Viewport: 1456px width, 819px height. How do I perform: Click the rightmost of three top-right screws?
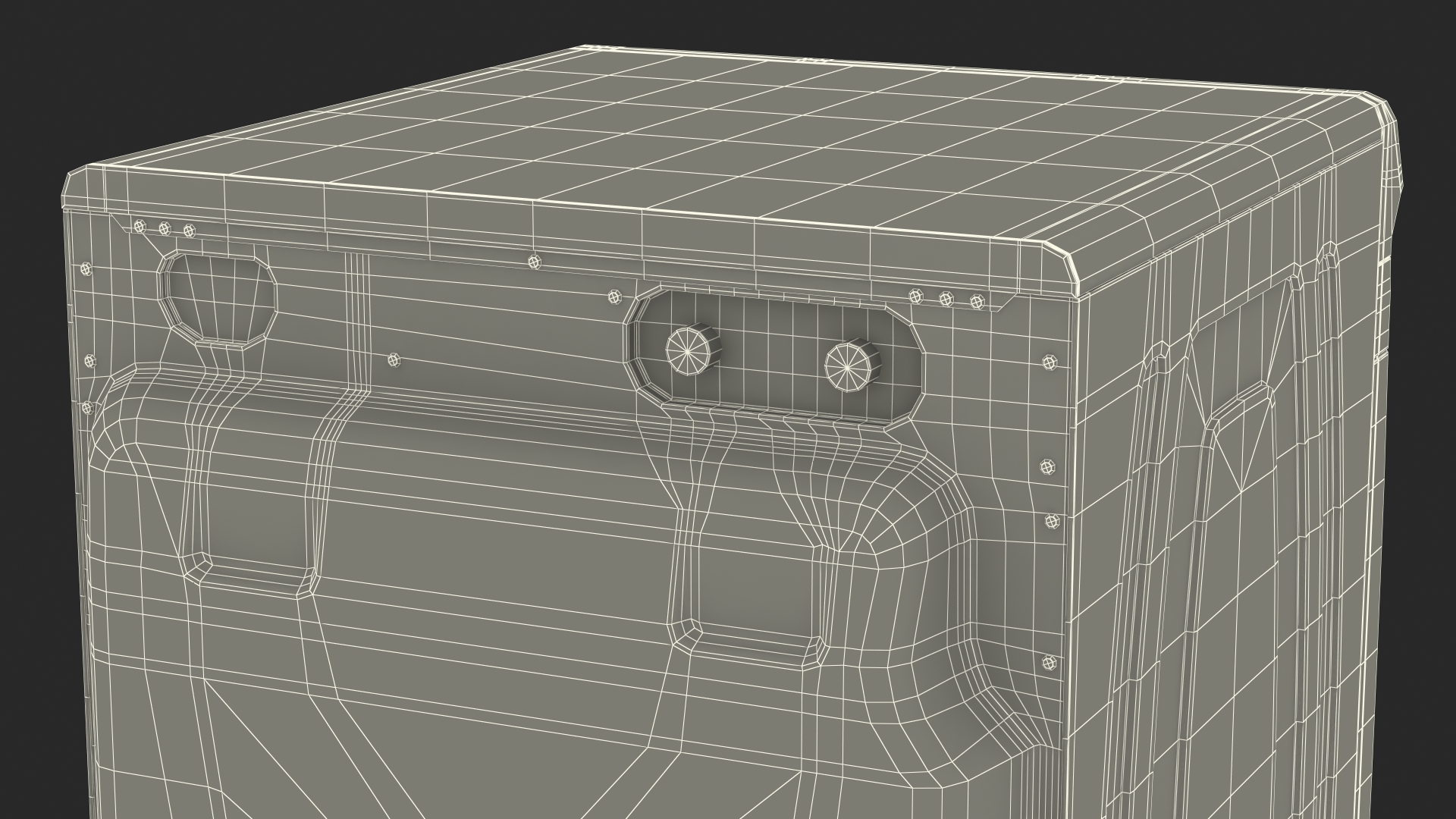[977, 303]
